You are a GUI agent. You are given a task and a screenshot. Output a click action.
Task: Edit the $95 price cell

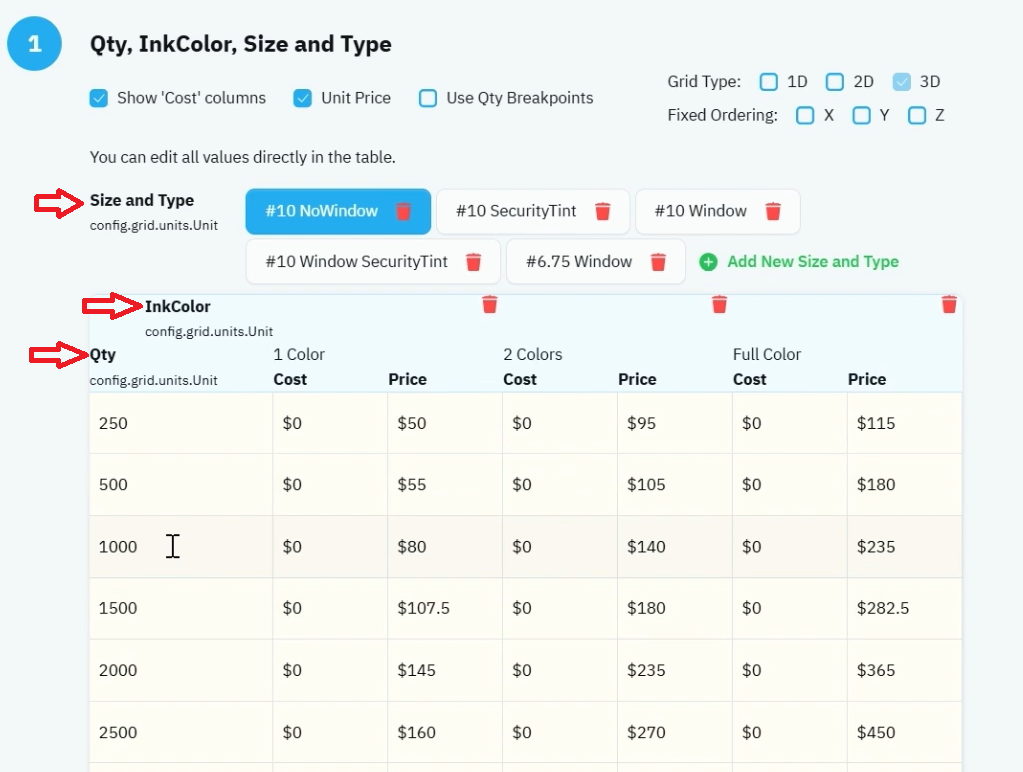pos(675,424)
